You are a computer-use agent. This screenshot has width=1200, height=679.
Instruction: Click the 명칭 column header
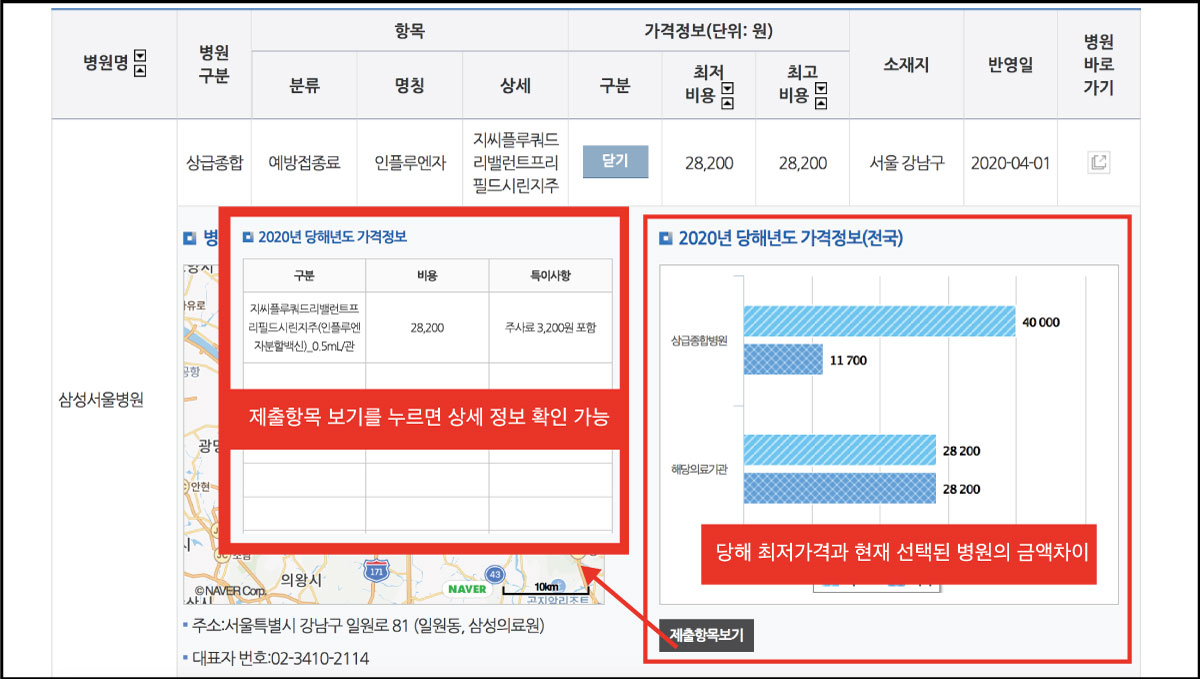click(409, 86)
